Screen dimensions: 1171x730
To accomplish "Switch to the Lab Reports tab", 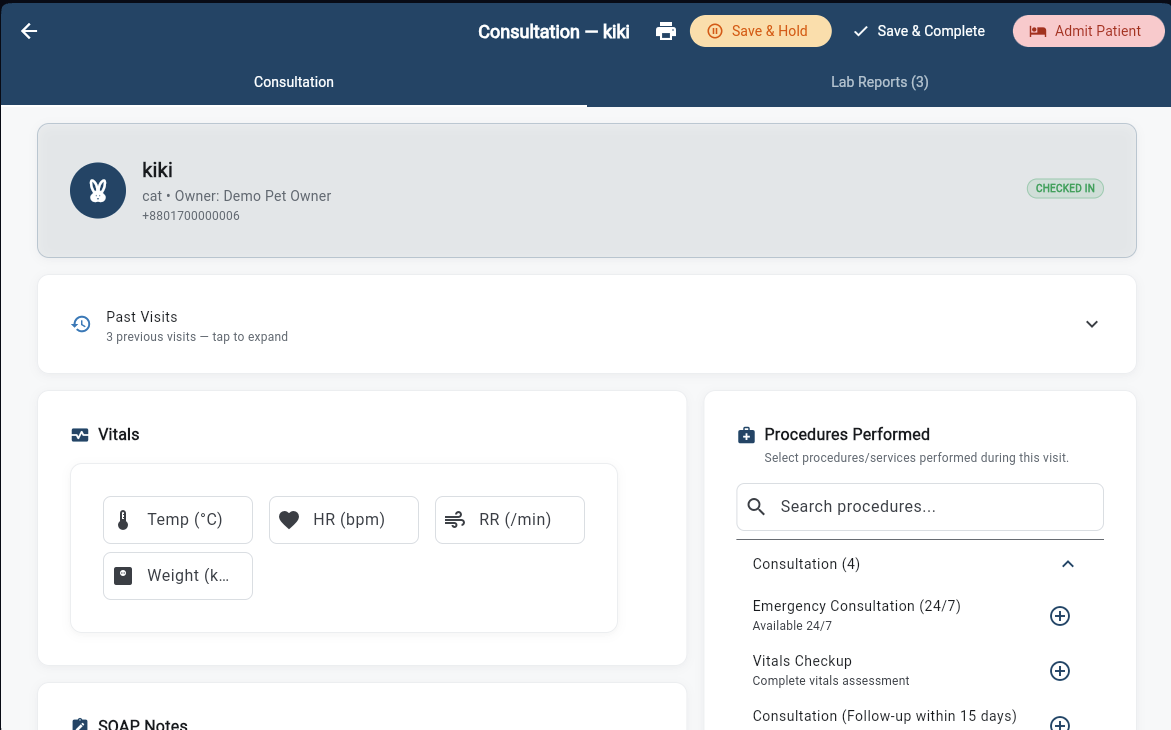I will (x=879, y=82).
